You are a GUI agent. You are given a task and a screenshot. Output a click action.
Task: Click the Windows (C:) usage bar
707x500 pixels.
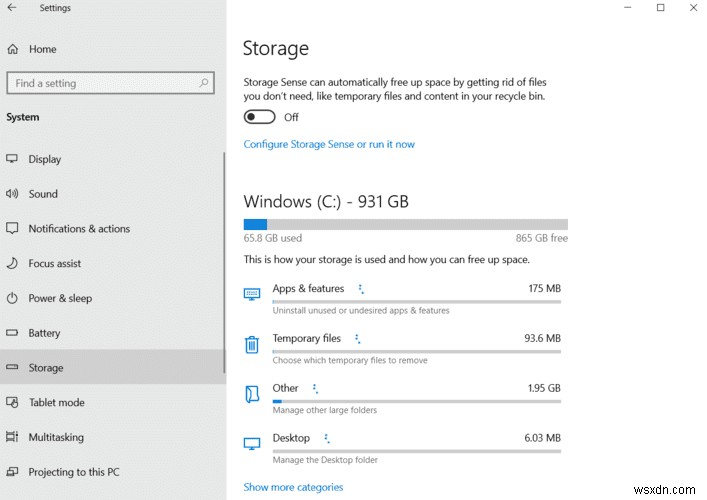(405, 224)
